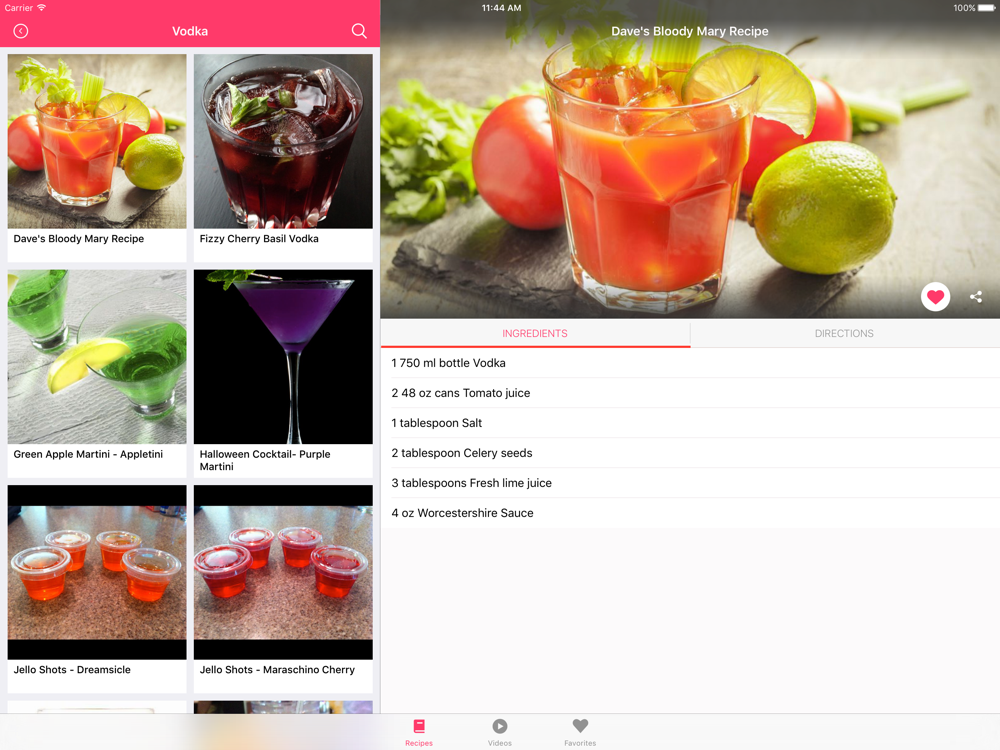The width and height of the screenshot is (1000, 750).
Task: Open Jello Shots Dreamsicle photo
Action: pyautogui.click(x=97, y=572)
